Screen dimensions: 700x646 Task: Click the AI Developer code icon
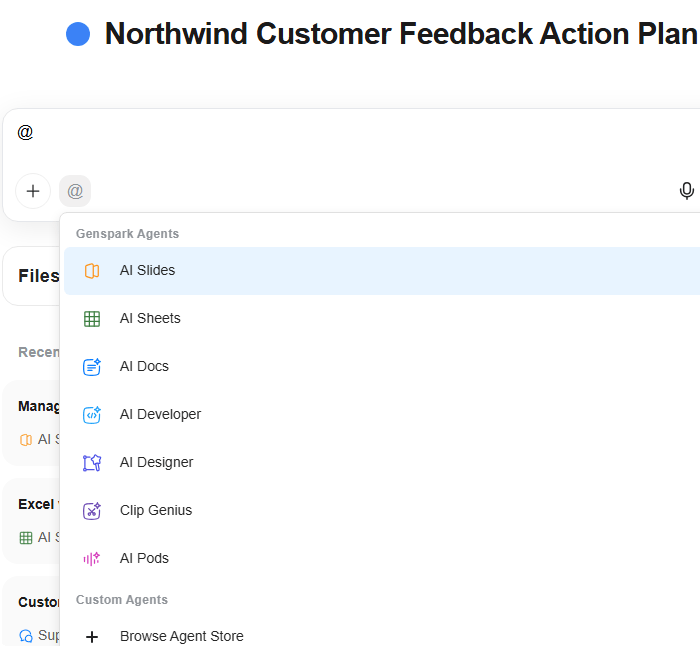pyautogui.click(x=92, y=415)
